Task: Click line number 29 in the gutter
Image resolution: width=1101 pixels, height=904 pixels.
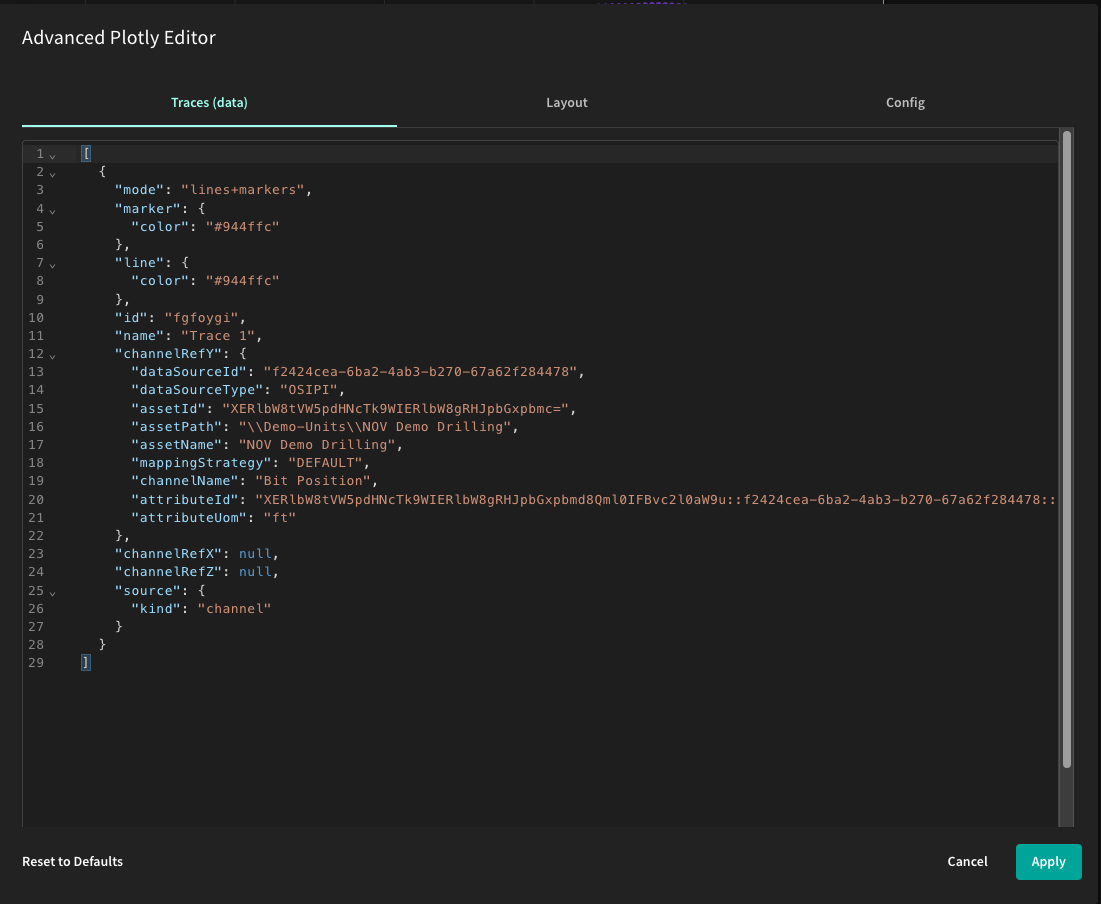Action: pos(36,662)
